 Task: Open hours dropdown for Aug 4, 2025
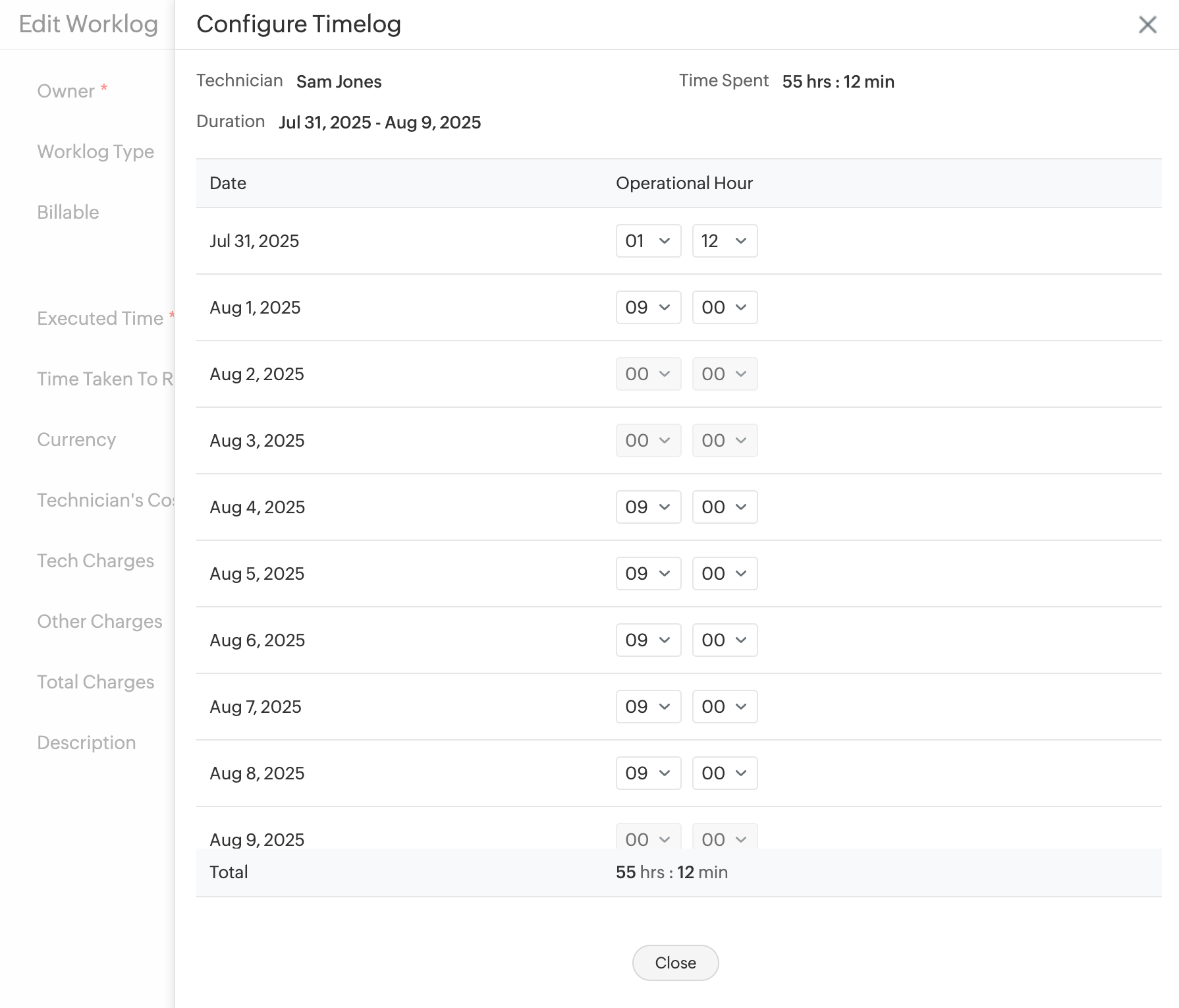click(648, 507)
